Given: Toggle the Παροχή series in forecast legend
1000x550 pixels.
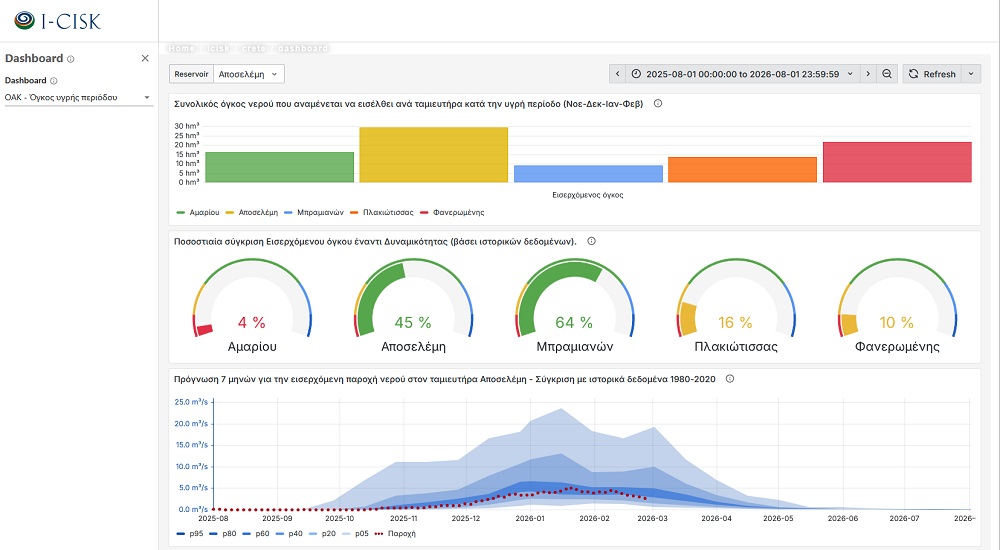Looking at the screenshot, I should pos(400,534).
